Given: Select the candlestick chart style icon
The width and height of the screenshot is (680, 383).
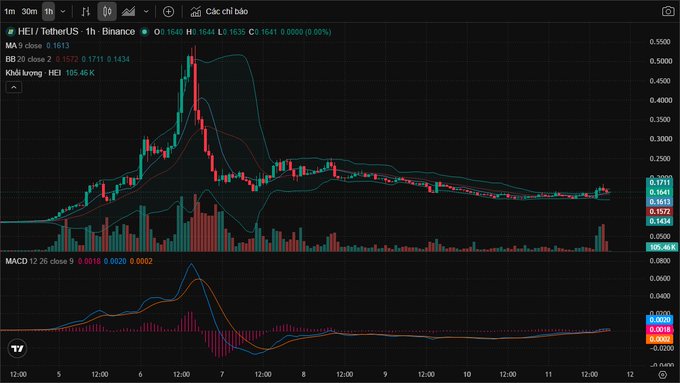Looking at the screenshot, I should 107,12.
